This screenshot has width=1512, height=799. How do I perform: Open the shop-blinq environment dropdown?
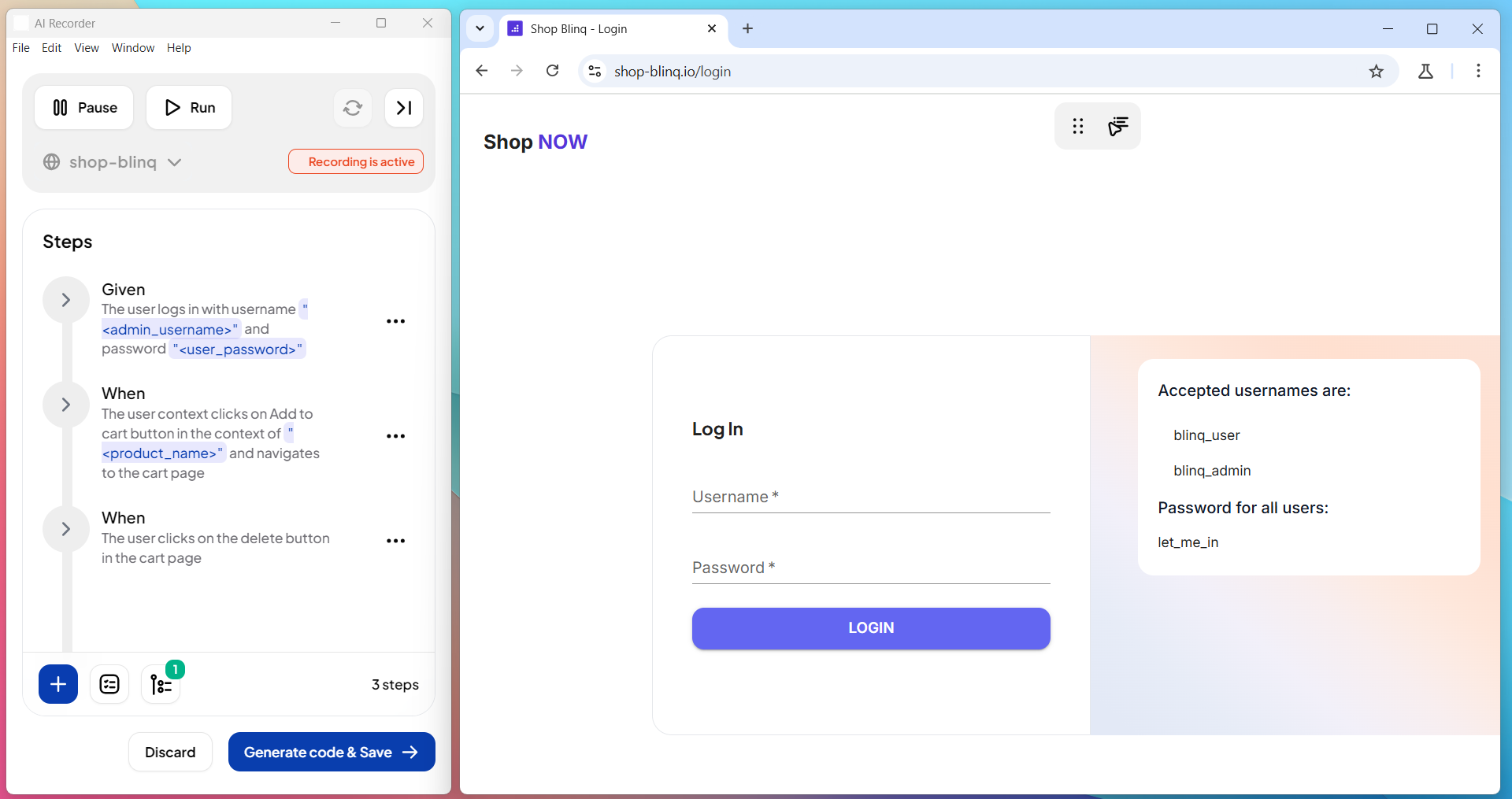(x=113, y=162)
